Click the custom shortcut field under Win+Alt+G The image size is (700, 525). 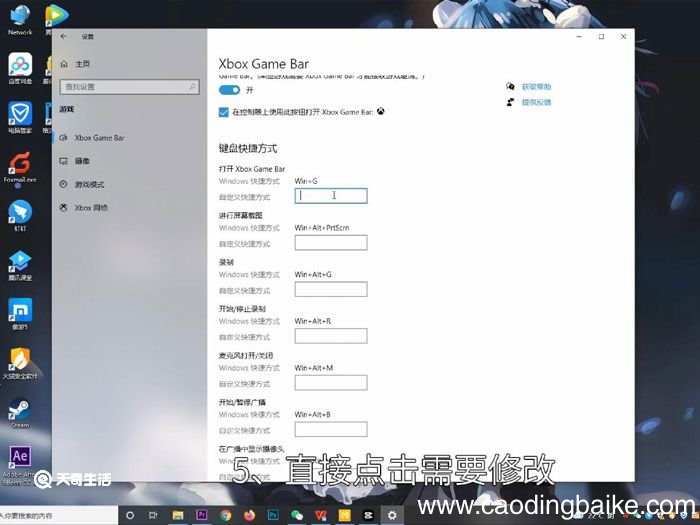point(331,289)
